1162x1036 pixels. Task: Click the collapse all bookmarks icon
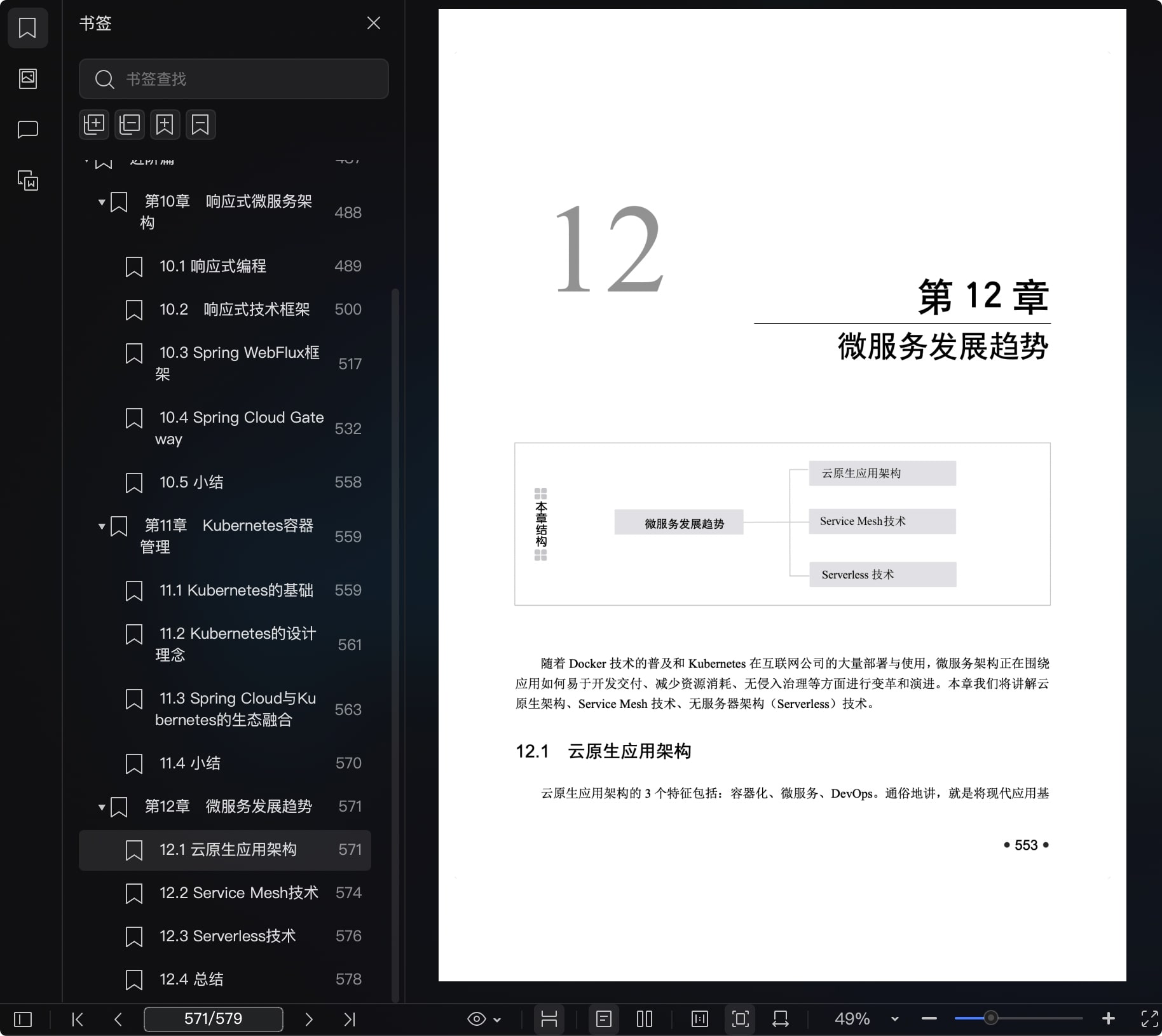(x=130, y=124)
